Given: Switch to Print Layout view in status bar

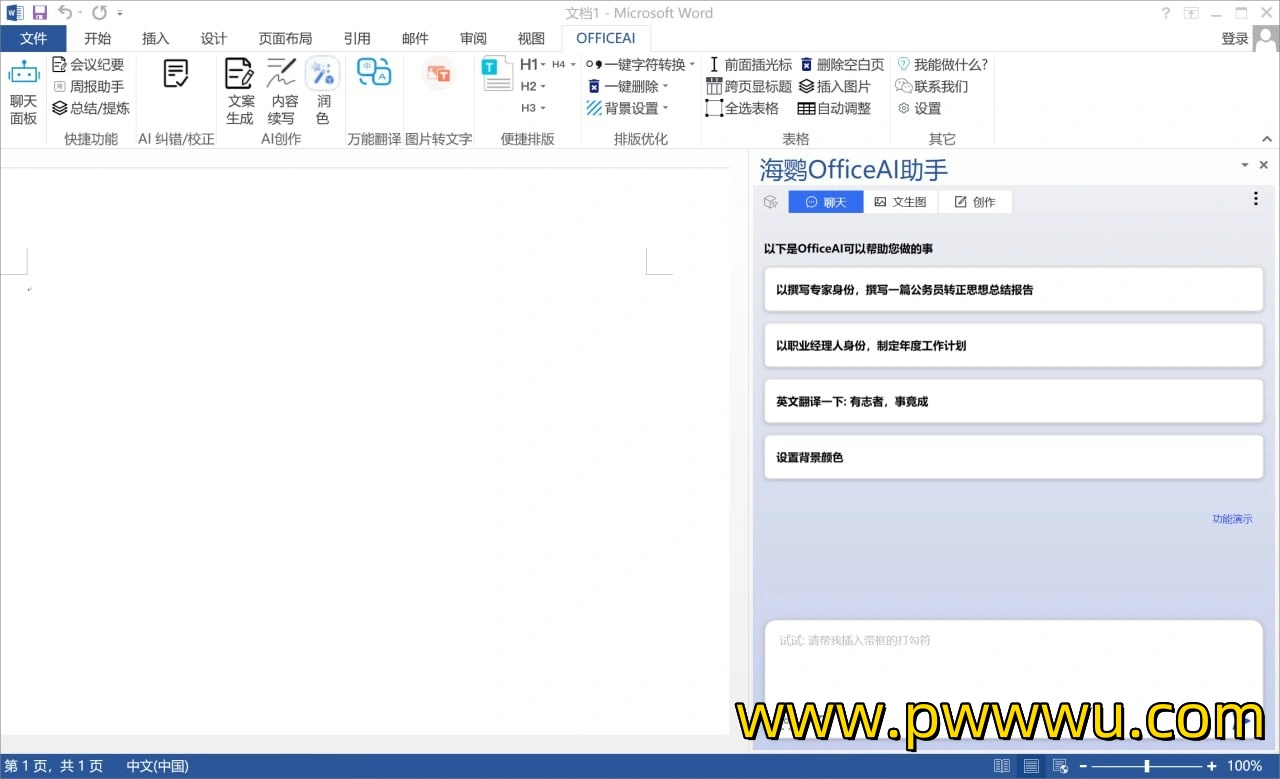Looking at the screenshot, I should [x=1031, y=767].
